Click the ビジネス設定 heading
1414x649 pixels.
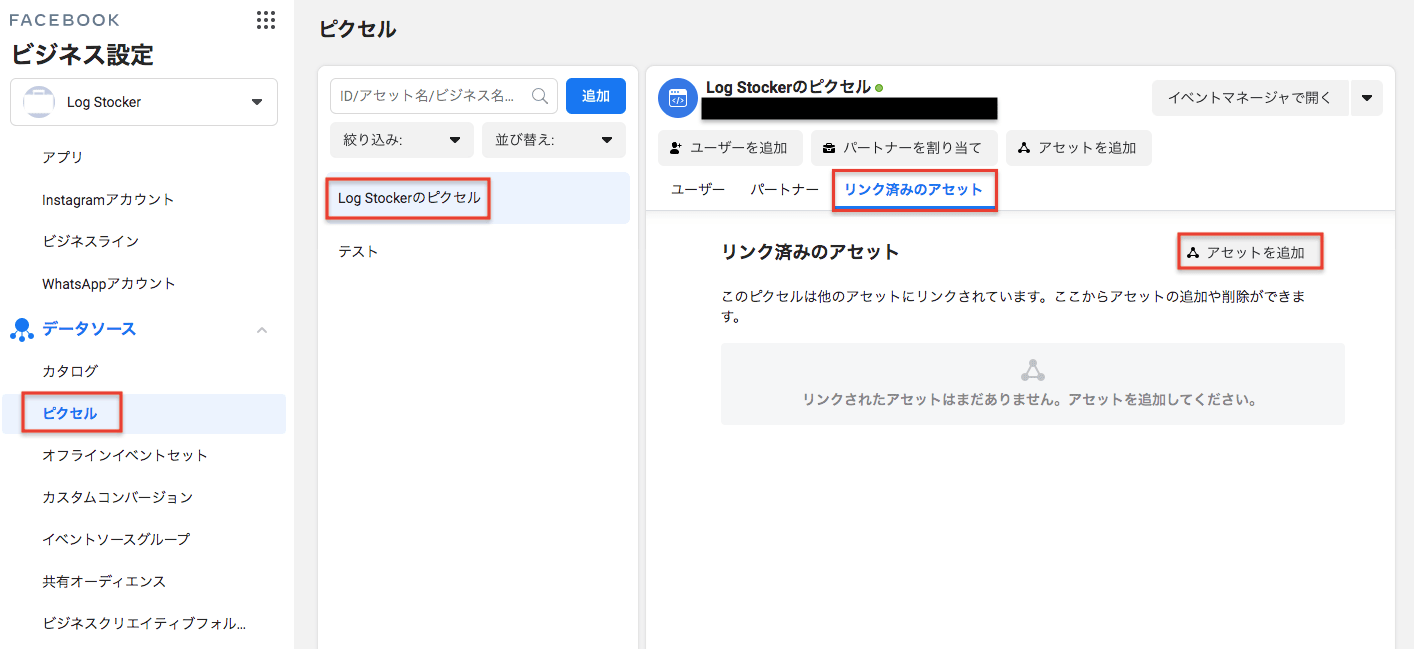click(x=82, y=55)
